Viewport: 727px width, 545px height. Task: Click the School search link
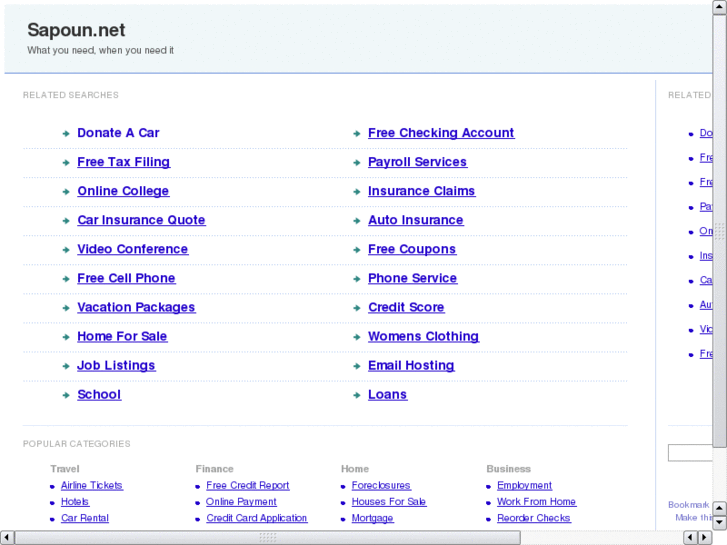point(99,395)
